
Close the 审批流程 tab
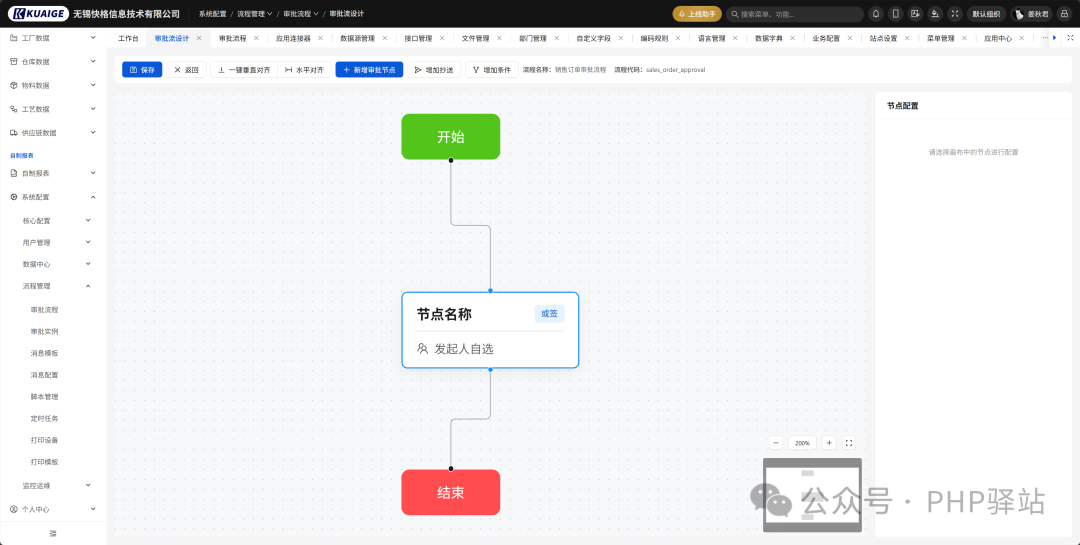pyautogui.click(x=256, y=38)
